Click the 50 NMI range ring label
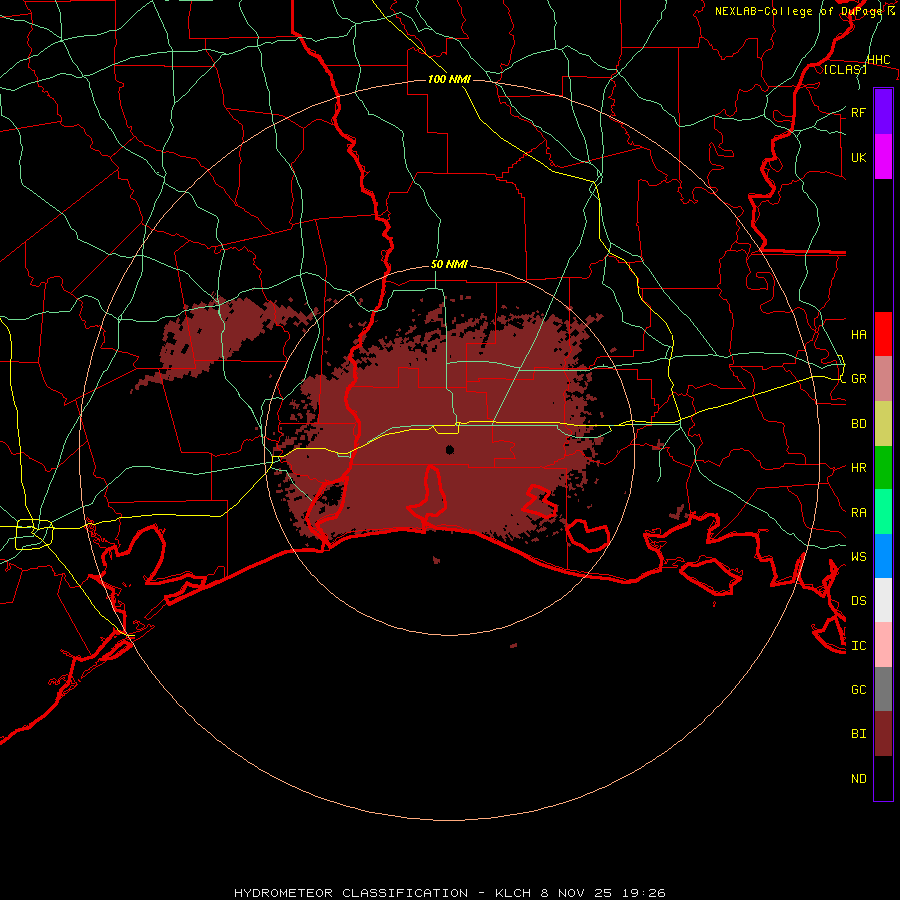The image size is (900, 900). [449, 264]
